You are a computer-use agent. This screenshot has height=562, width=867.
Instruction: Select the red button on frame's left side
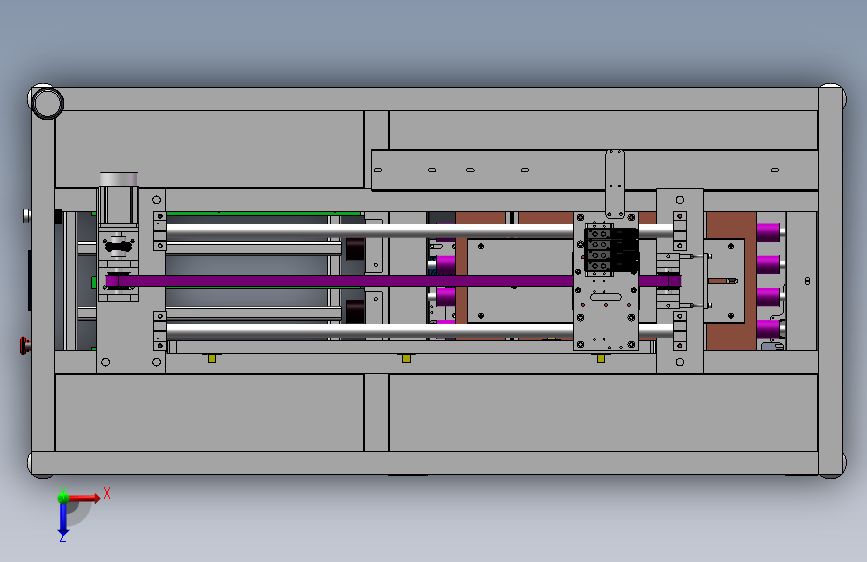pos(25,346)
